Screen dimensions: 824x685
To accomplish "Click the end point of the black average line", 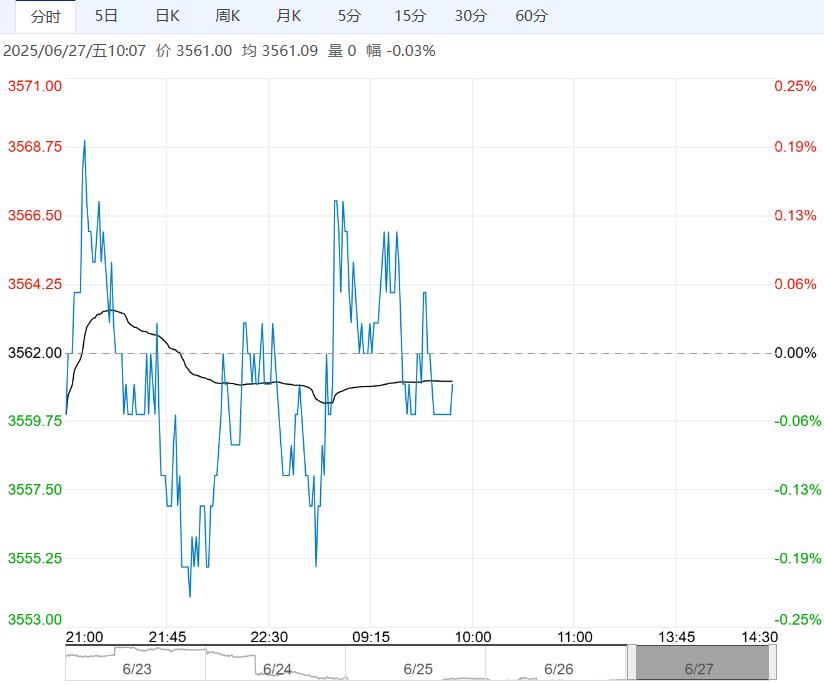I will click(452, 382).
